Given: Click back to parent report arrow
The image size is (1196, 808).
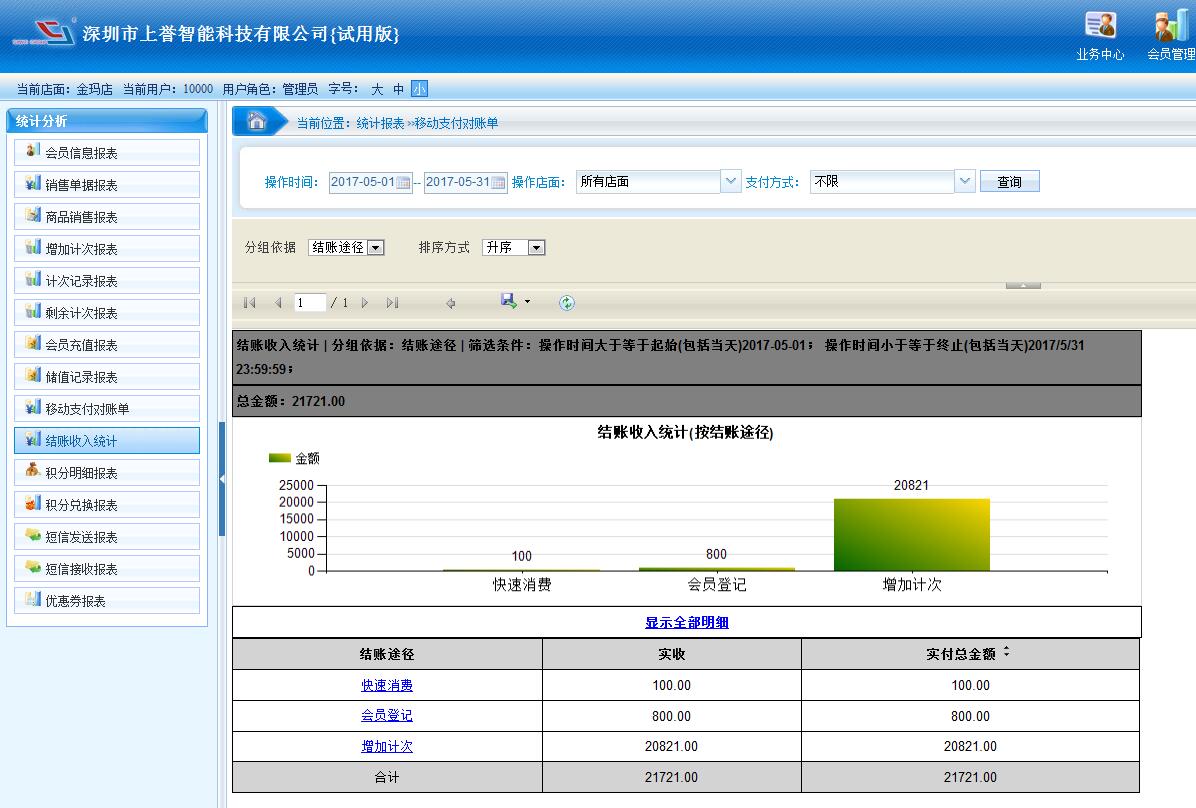Looking at the screenshot, I should [x=451, y=303].
